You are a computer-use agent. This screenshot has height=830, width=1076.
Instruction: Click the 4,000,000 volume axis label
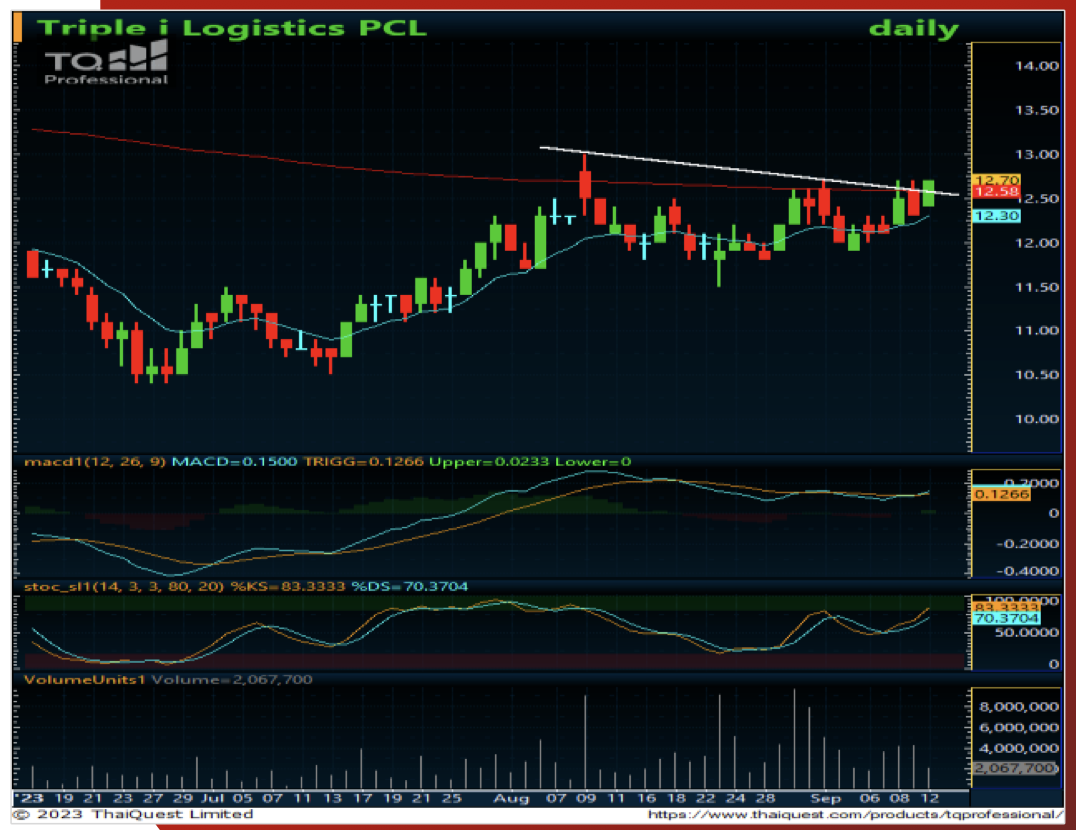pyautogui.click(x=1020, y=748)
